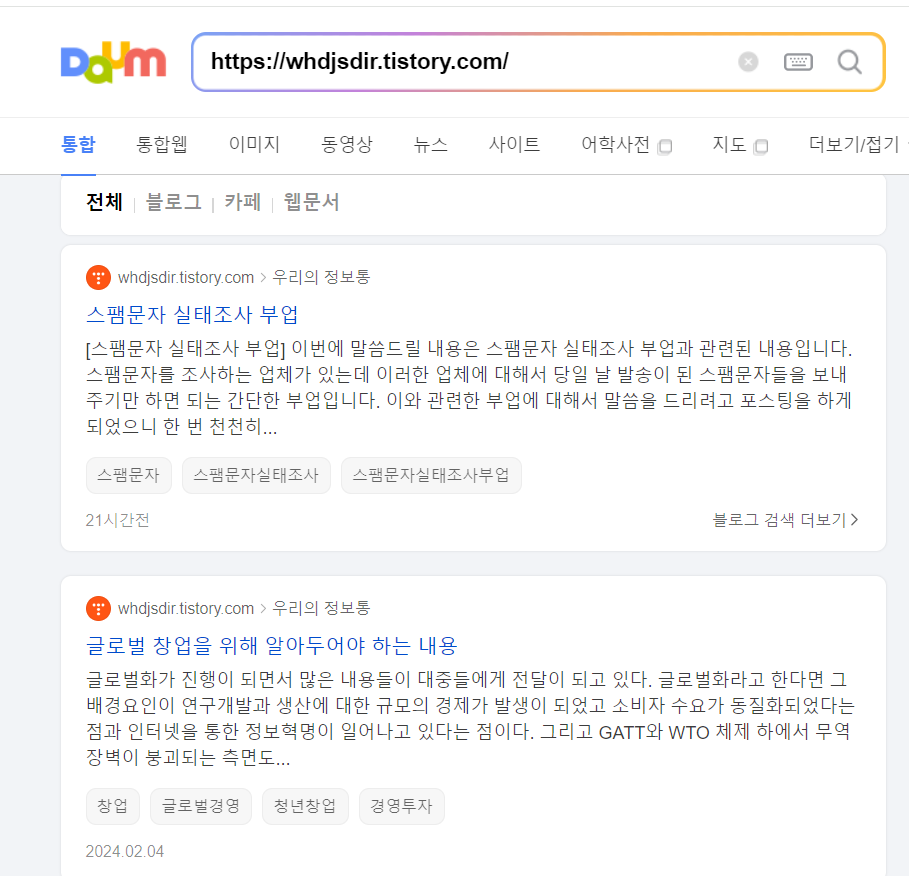The height and width of the screenshot is (876, 909).
Task: Open 블로그 검색 더보기 link
Action: [x=786, y=520]
